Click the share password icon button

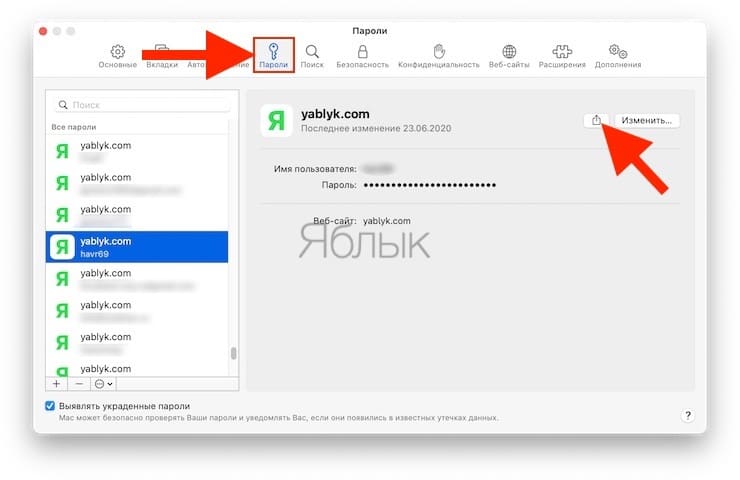coord(596,120)
